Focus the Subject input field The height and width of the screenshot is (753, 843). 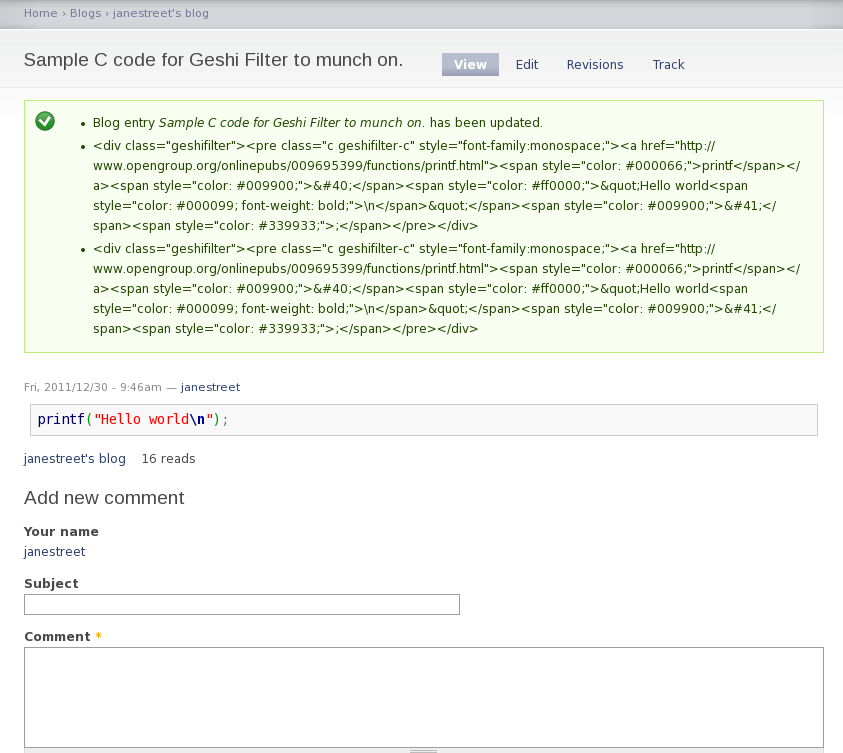(242, 605)
